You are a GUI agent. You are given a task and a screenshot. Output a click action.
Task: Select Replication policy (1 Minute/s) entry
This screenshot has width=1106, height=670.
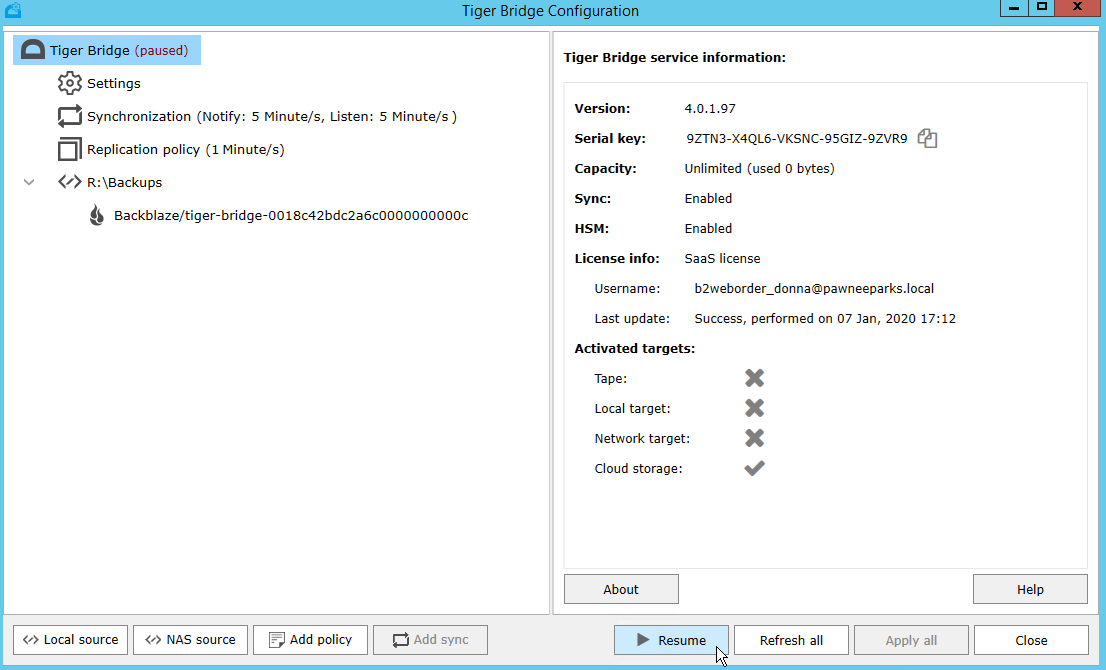pyautogui.click(x=186, y=150)
